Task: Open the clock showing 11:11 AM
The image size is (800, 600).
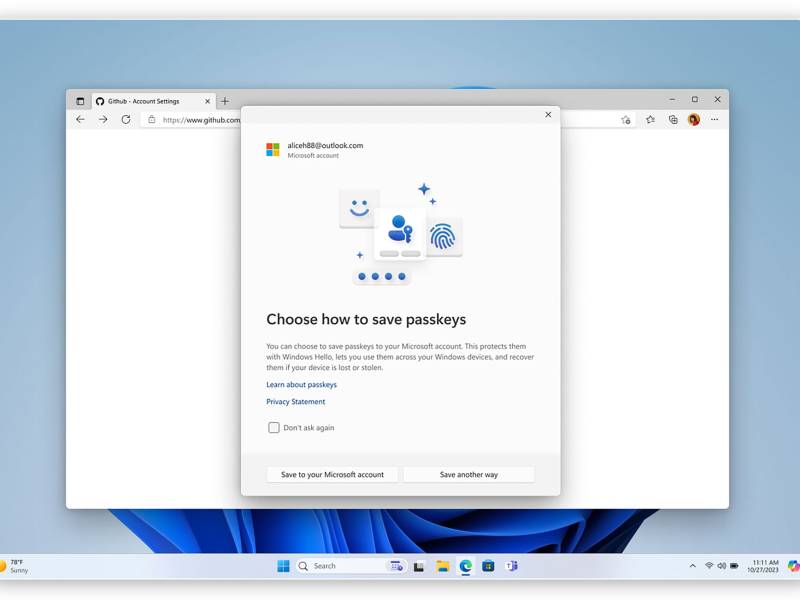Action: (x=763, y=566)
